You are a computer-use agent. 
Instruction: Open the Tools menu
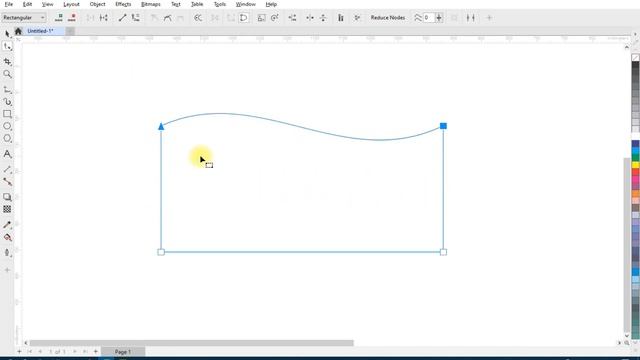coord(220,4)
